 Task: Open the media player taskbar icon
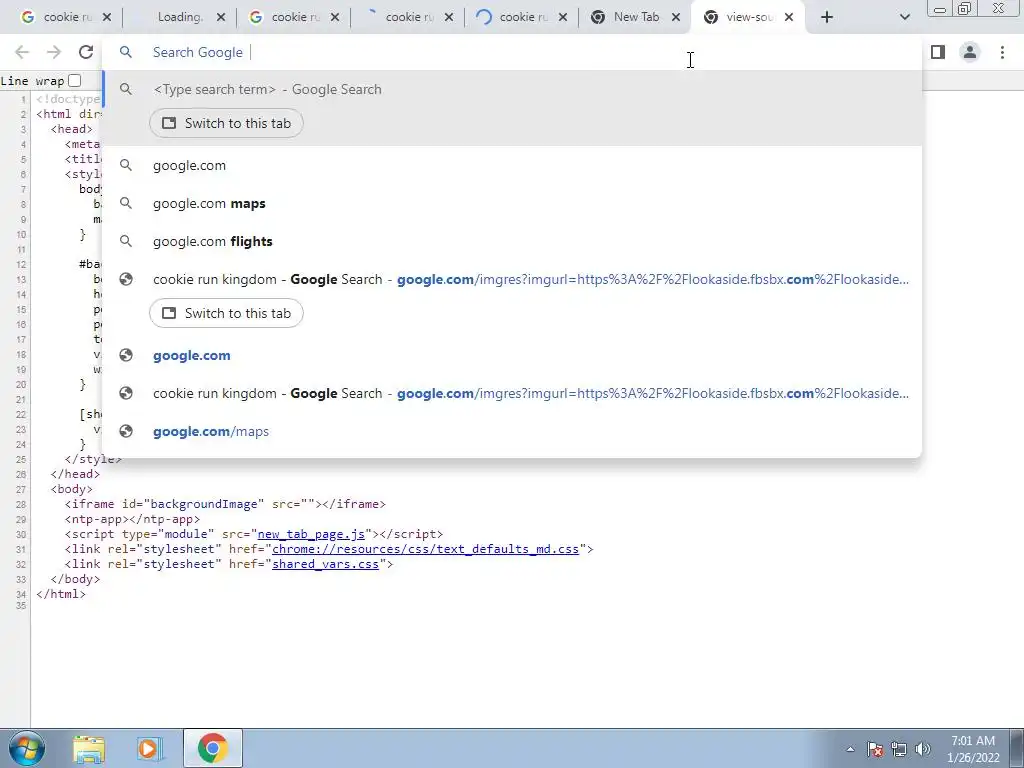(150, 748)
